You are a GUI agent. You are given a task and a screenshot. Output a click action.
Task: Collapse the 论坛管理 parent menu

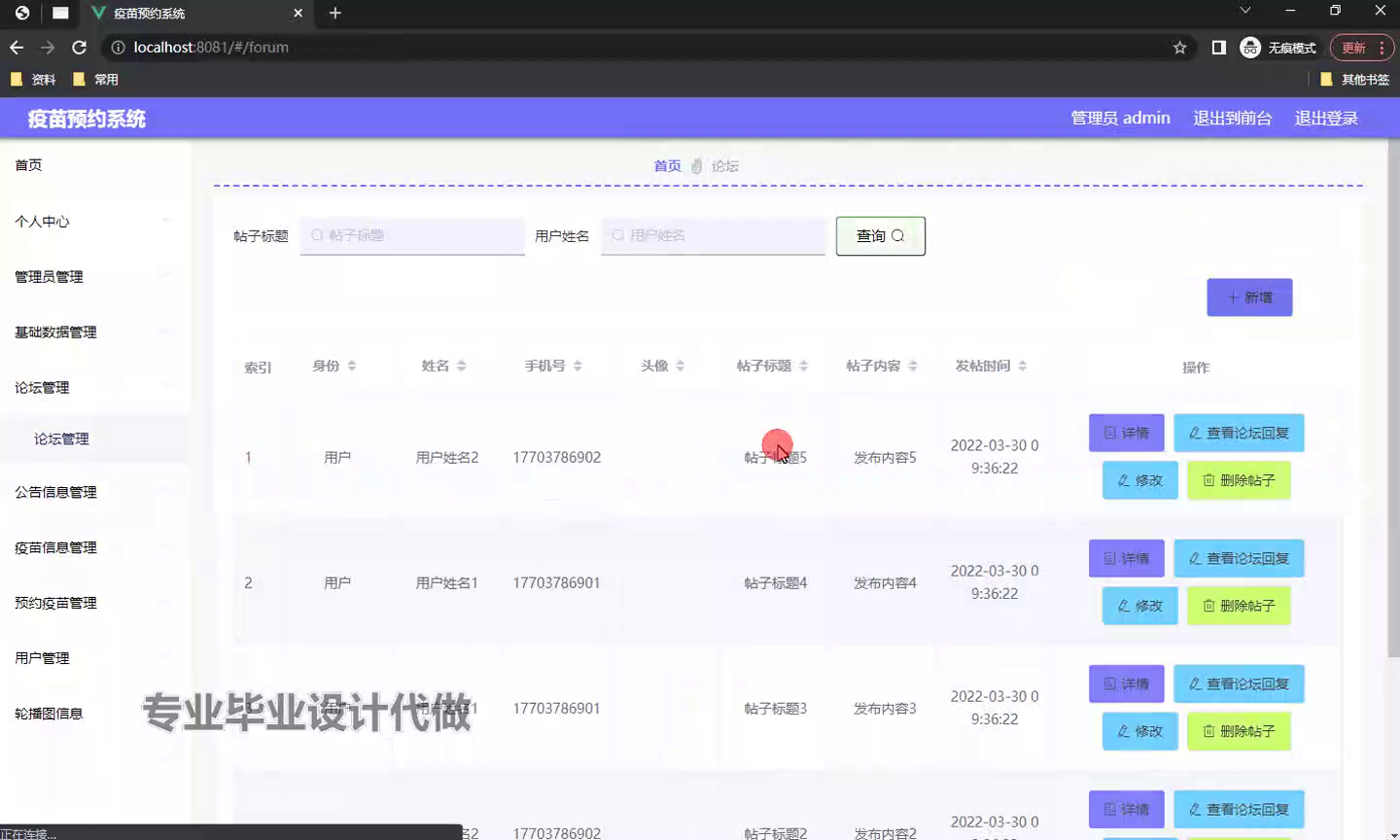point(94,387)
